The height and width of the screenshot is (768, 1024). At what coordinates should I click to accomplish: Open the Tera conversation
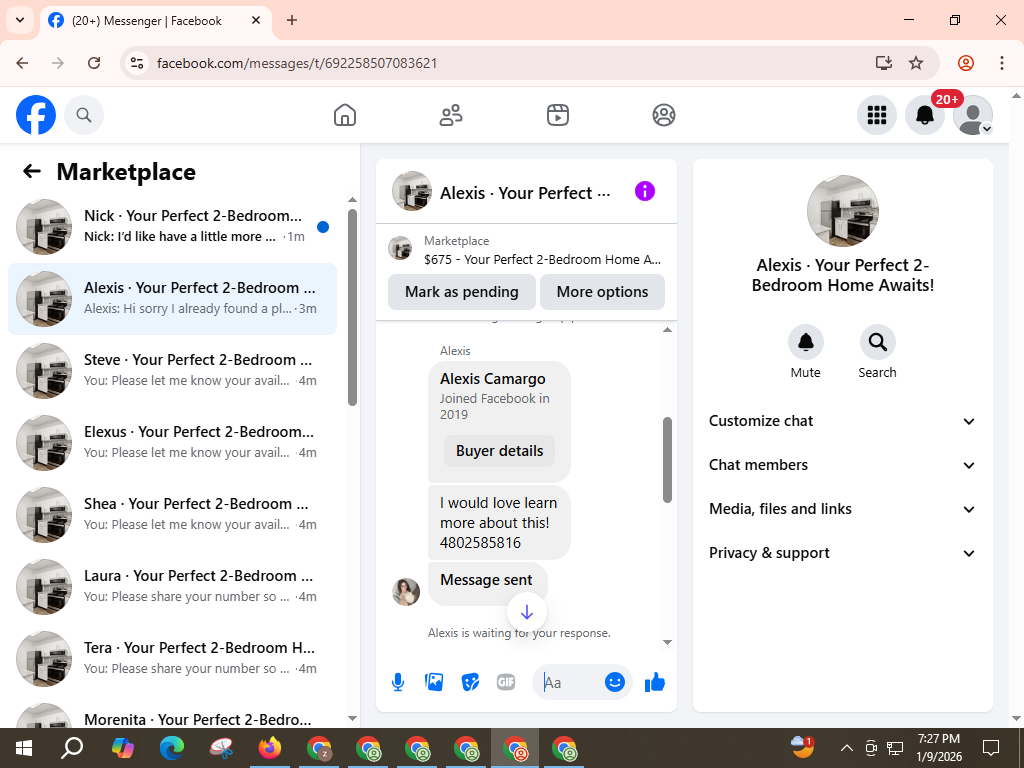[x=172, y=658]
